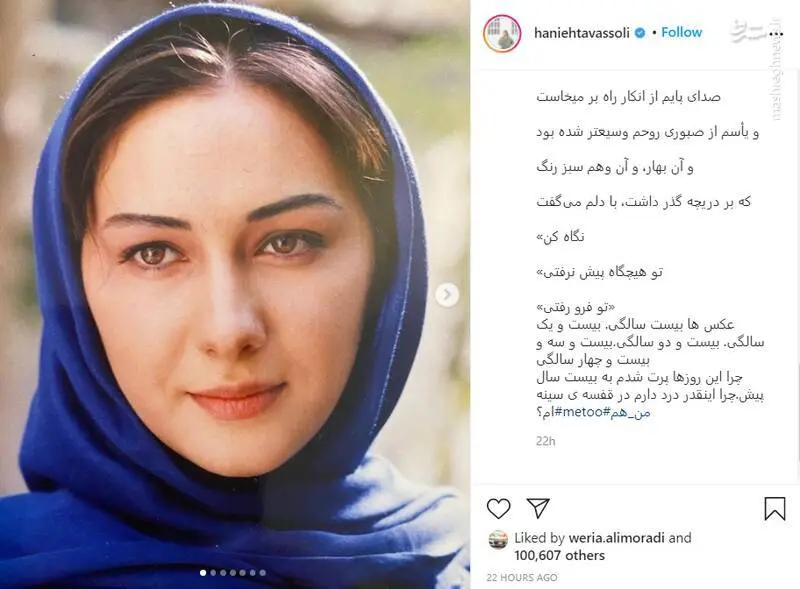The width and height of the screenshot is (800, 589).
Task: Open the Persian #من_هم hashtag
Action: pos(627,412)
